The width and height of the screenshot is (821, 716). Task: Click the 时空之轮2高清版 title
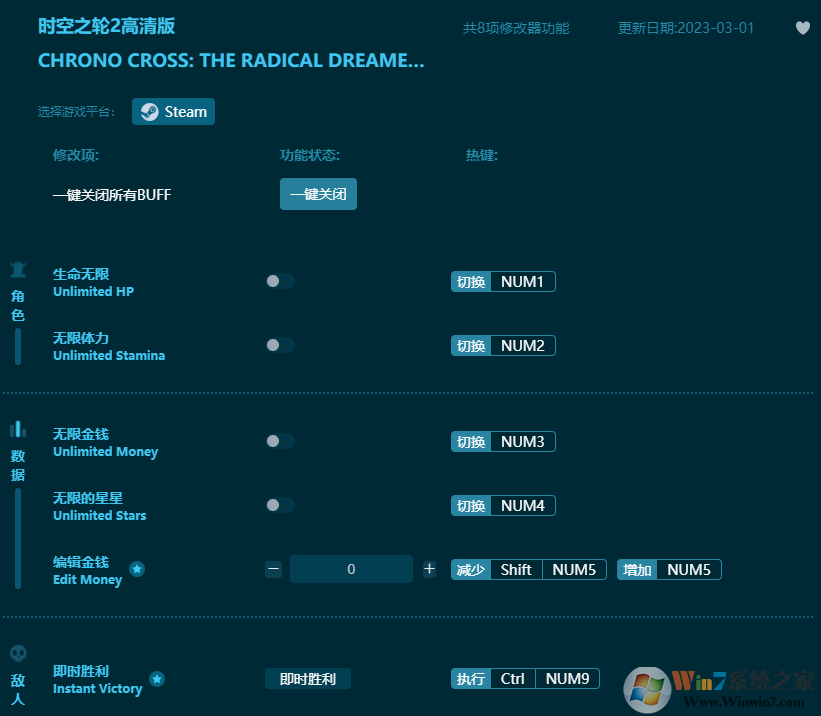pyautogui.click(x=106, y=26)
